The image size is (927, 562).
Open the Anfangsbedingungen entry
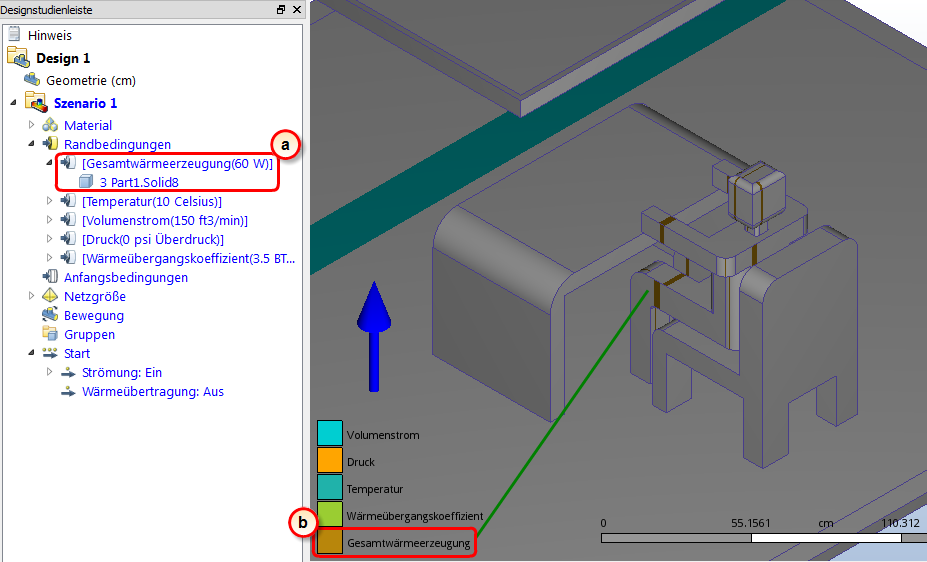pyautogui.click(x=126, y=277)
